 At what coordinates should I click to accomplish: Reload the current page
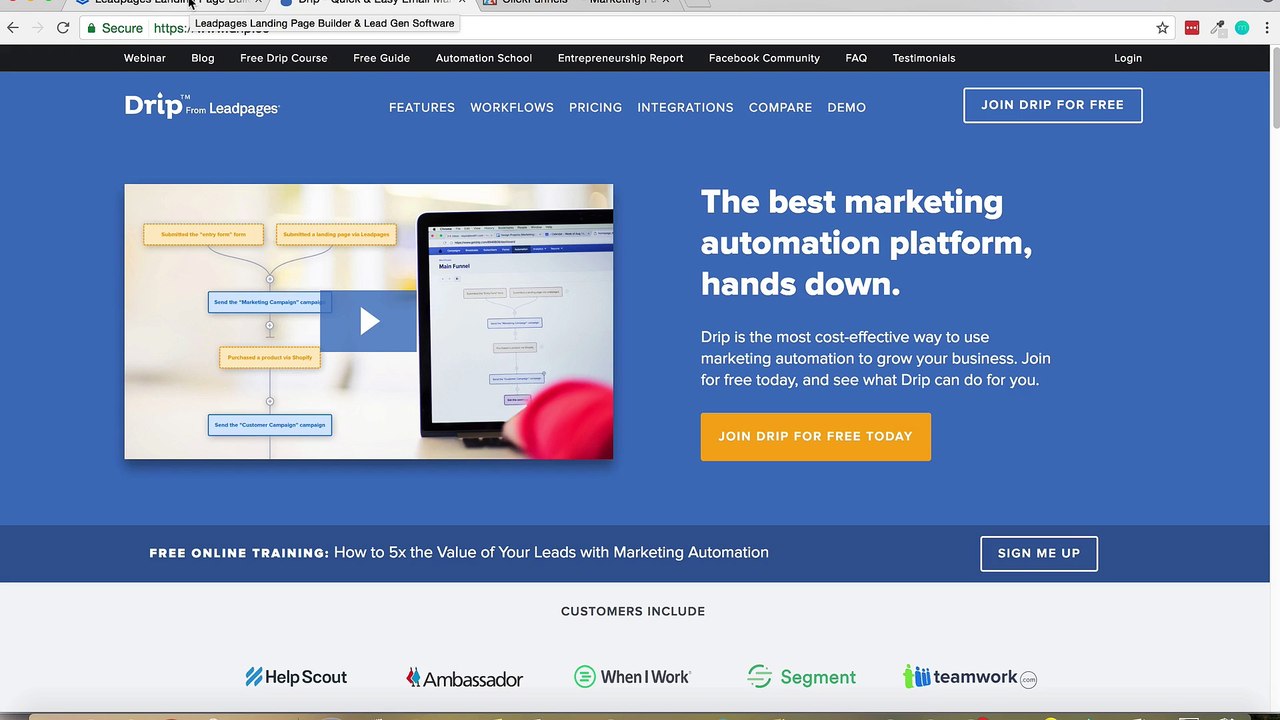62,28
